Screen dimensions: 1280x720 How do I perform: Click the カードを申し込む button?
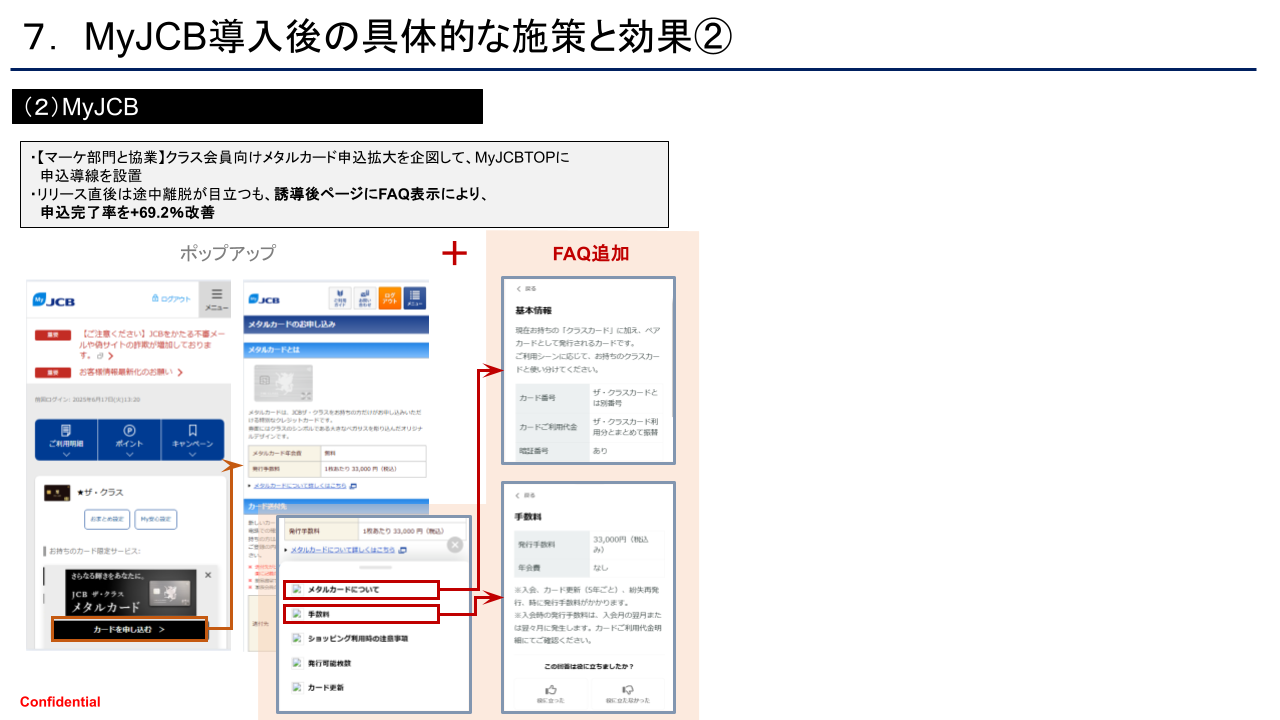tap(129, 630)
